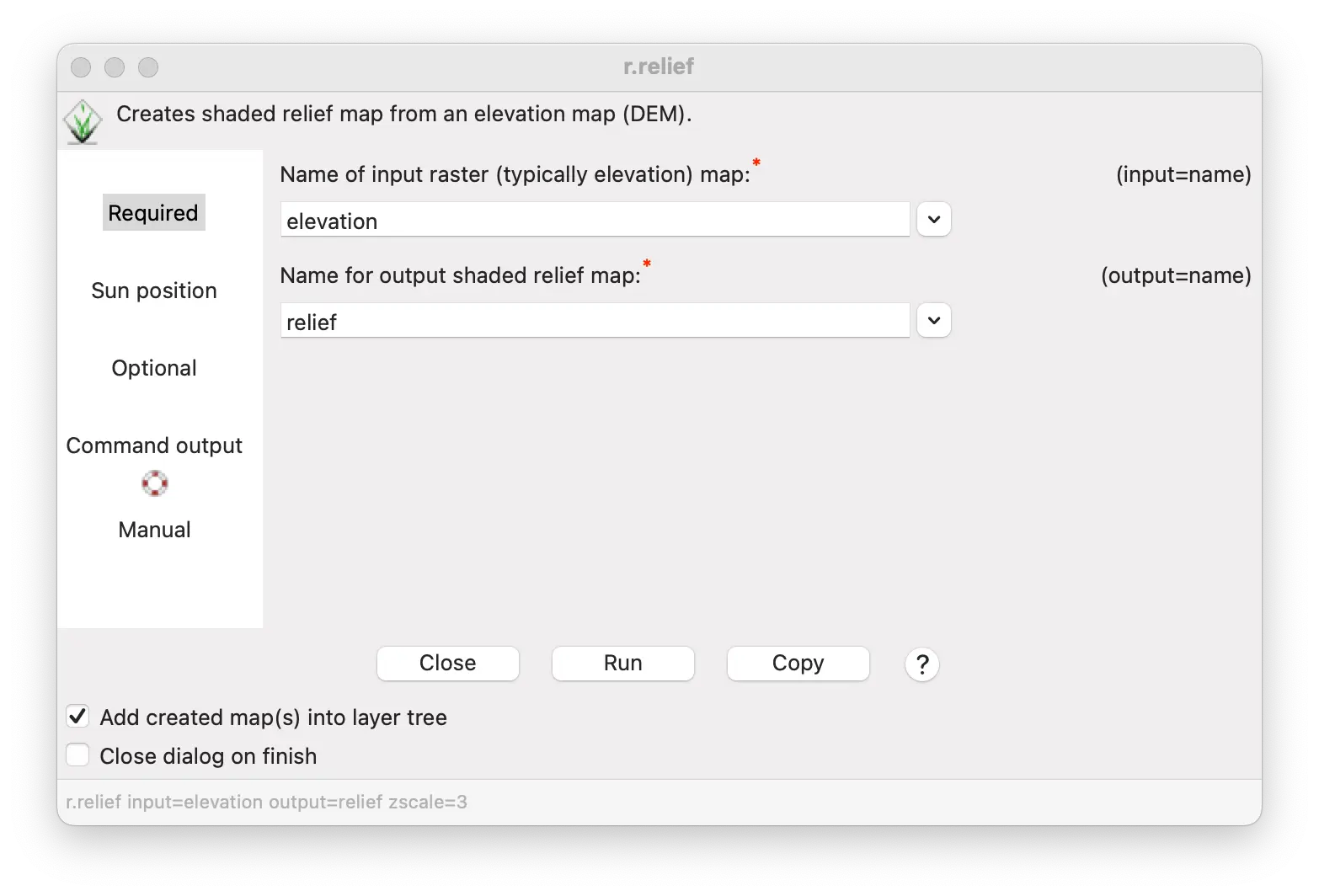Click the GRASS GIS logo icon
This screenshot has height=896, width=1319.
(x=83, y=122)
